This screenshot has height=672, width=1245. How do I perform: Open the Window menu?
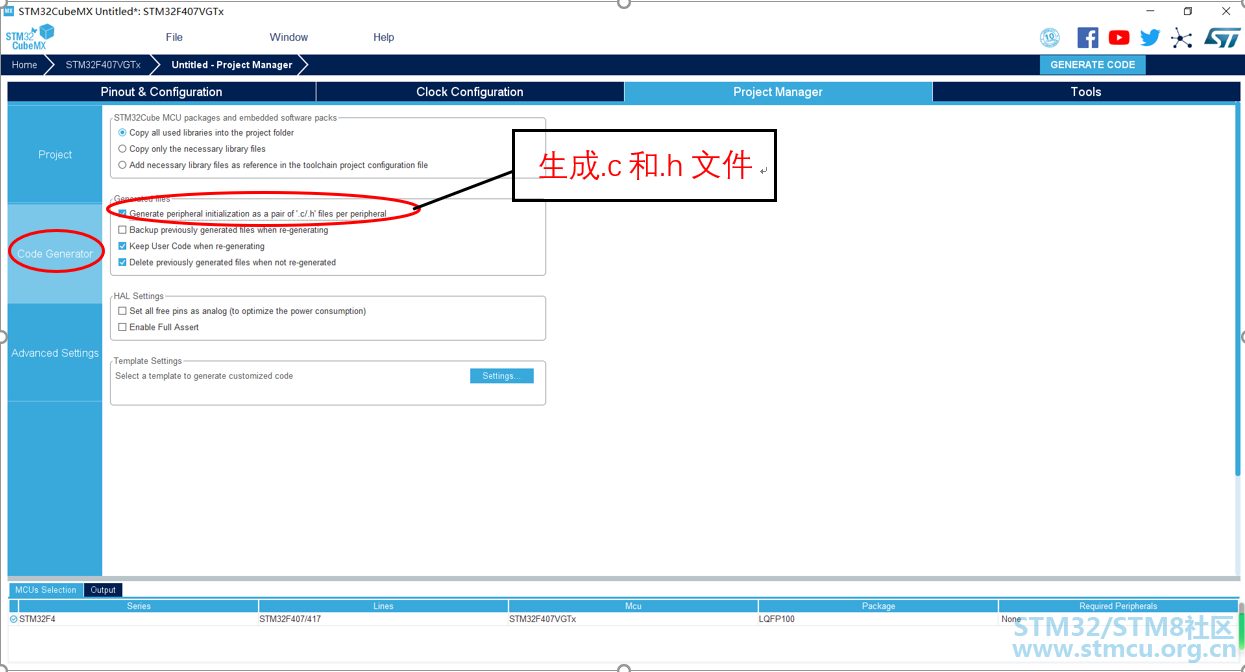click(289, 37)
